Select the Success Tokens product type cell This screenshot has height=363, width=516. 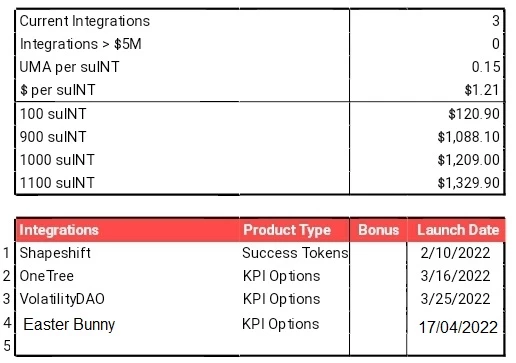[x=294, y=253]
